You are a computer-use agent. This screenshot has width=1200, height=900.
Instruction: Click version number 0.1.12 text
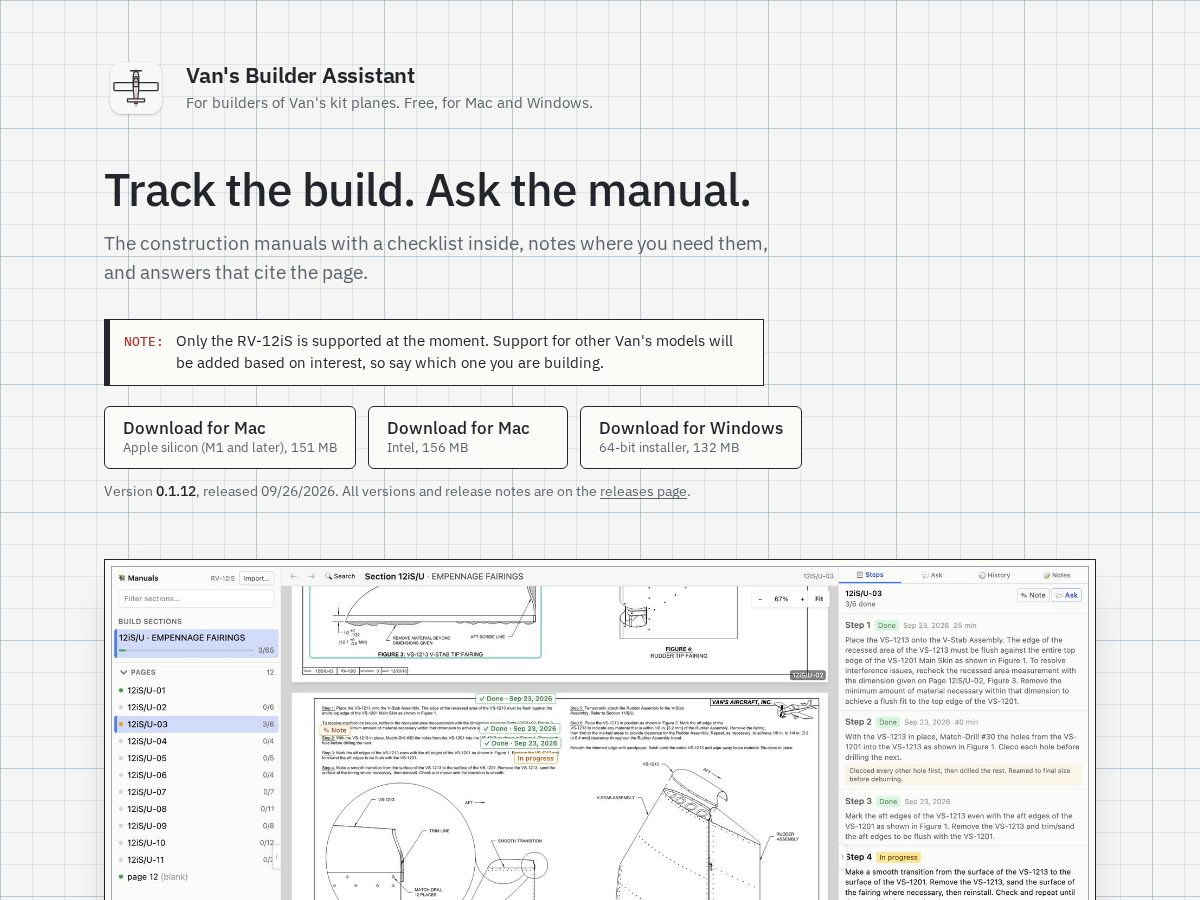(176, 492)
